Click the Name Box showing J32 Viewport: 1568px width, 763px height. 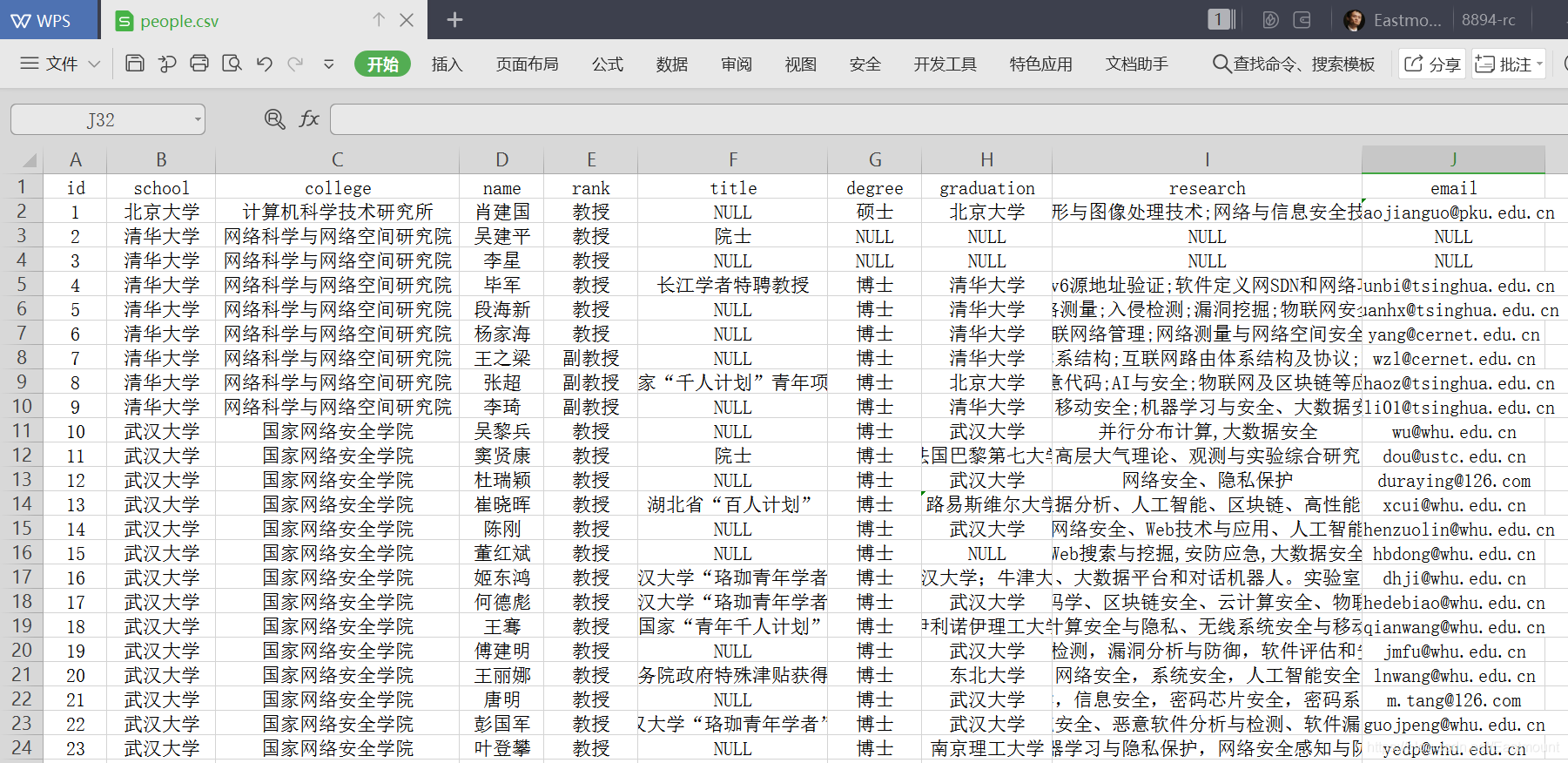click(x=101, y=119)
